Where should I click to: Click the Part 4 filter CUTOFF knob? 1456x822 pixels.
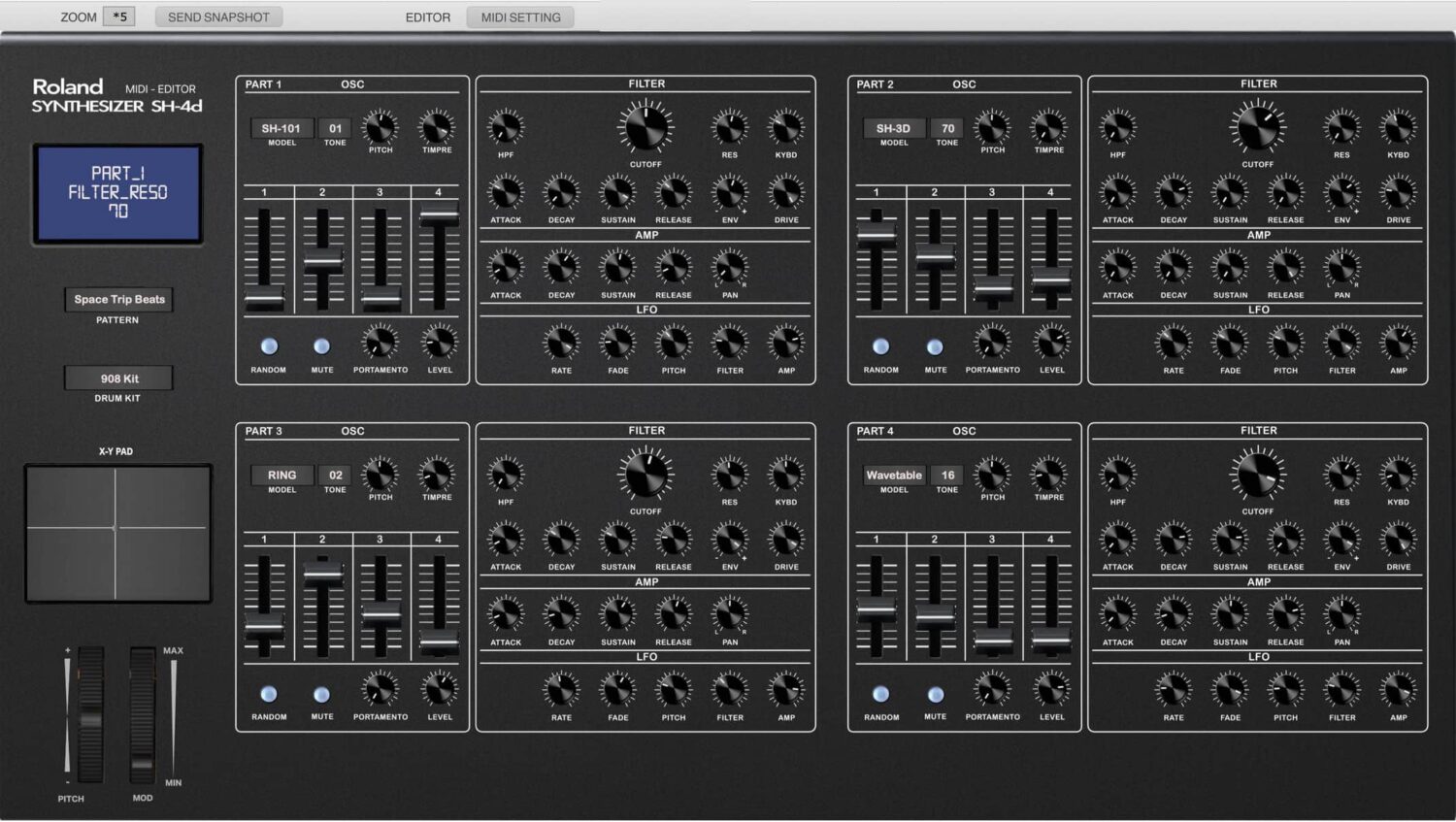(1258, 475)
